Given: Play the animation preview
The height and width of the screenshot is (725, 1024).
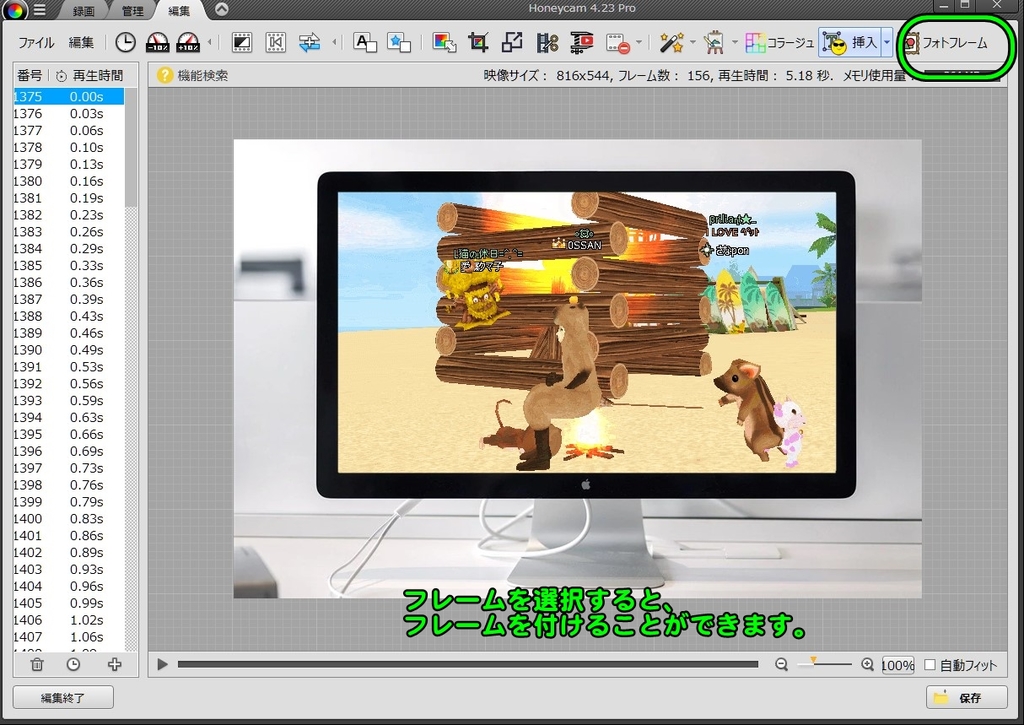Looking at the screenshot, I should [x=162, y=665].
